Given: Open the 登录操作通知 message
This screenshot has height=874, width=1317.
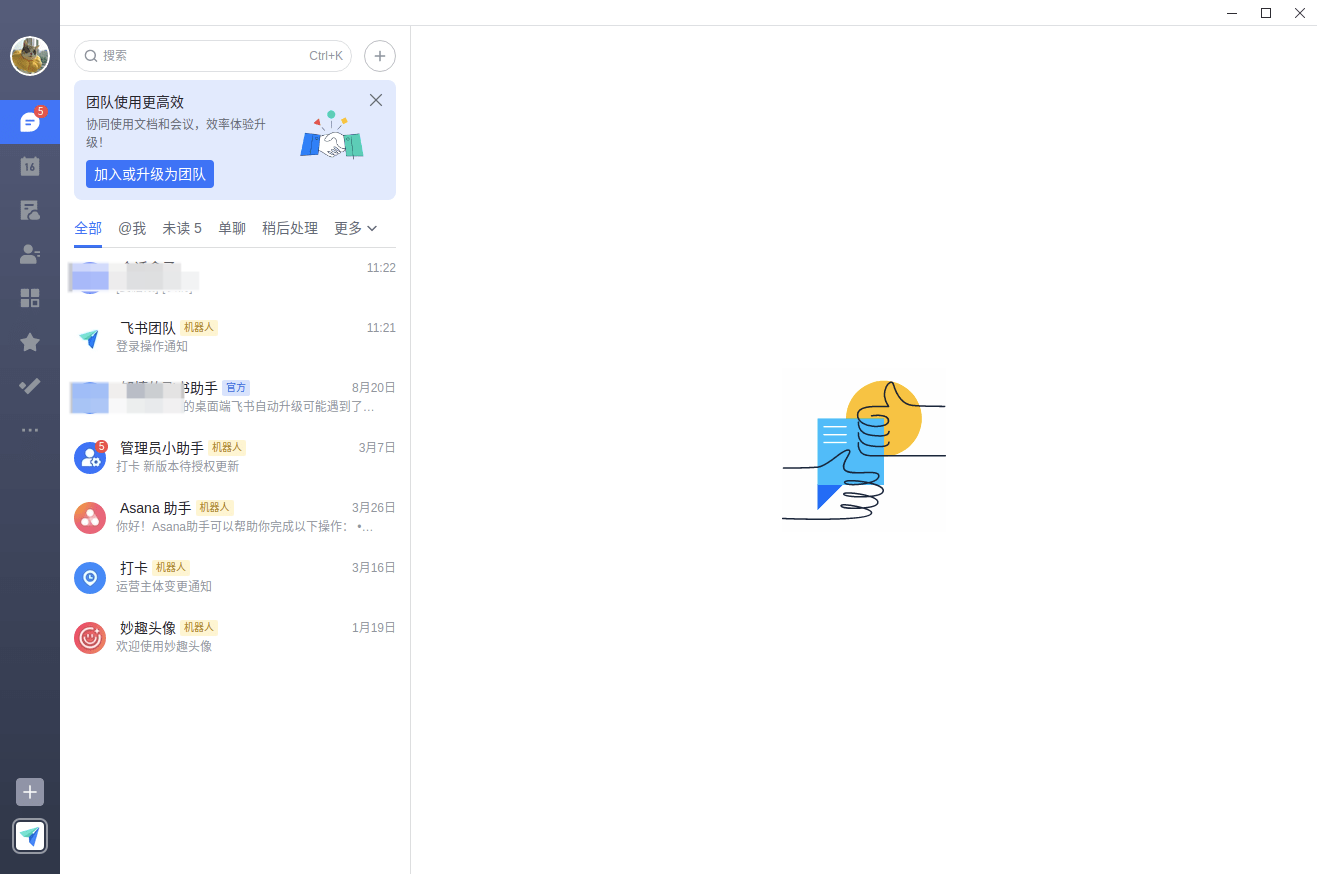Looking at the screenshot, I should [x=152, y=347].
